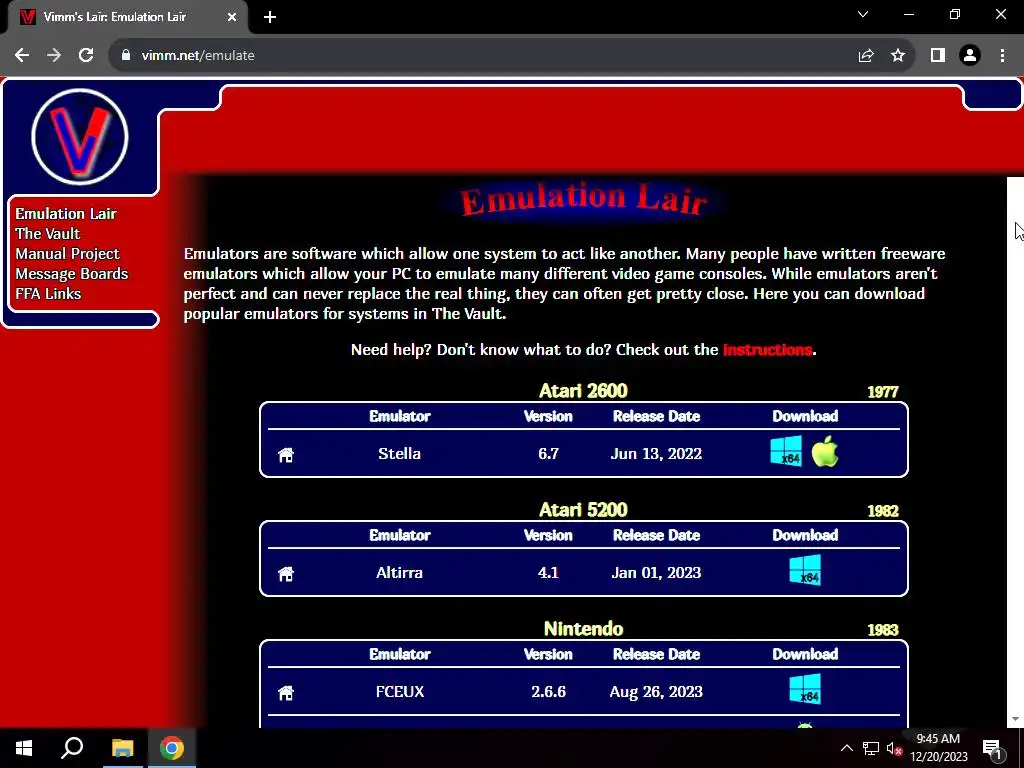Open Chrome side panel
Screen dimensions: 1024x768
coord(938,56)
